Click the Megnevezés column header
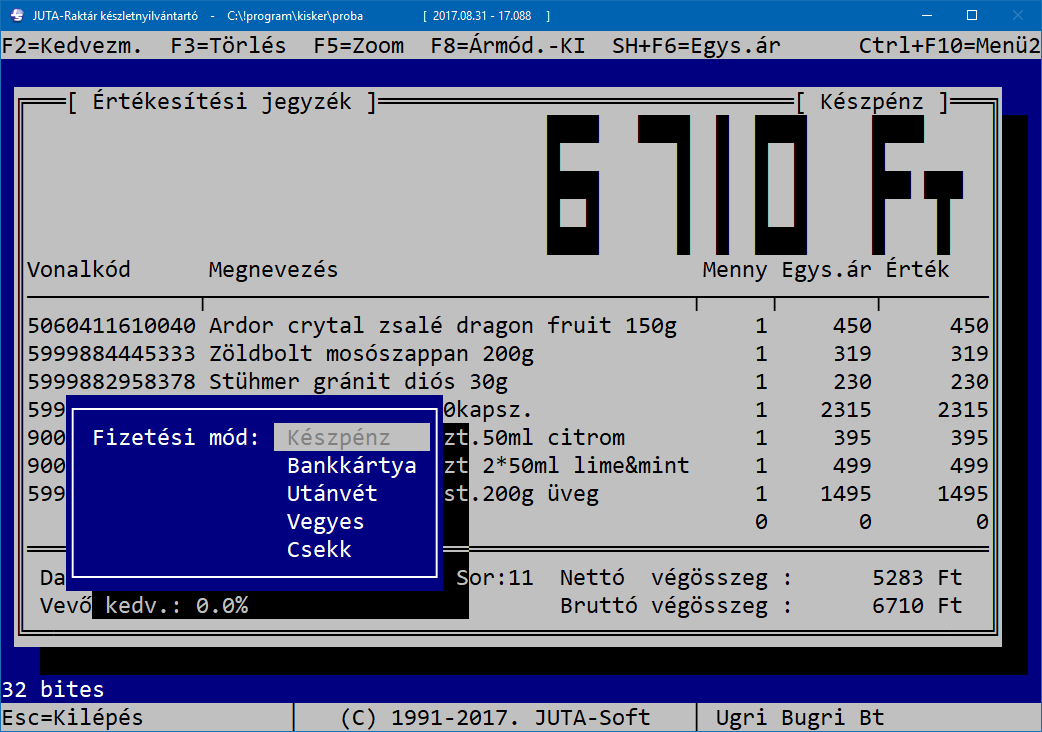Screen dimensions: 1042x732 click(273, 269)
